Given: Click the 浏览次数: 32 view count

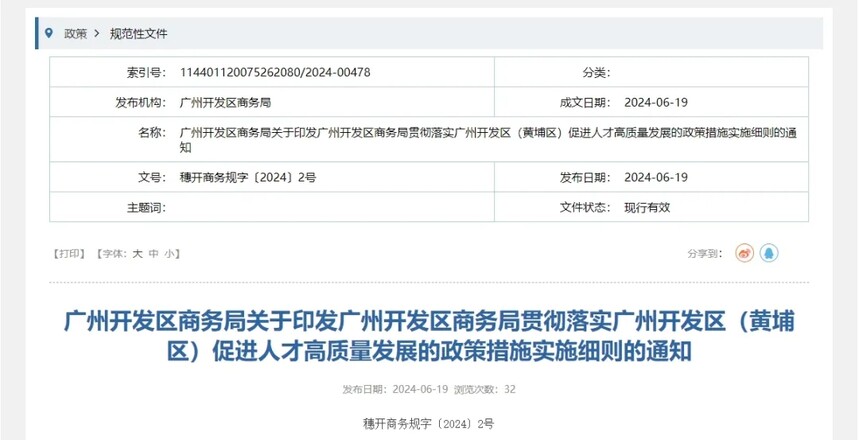Looking at the screenshot, I should (484, 390).
